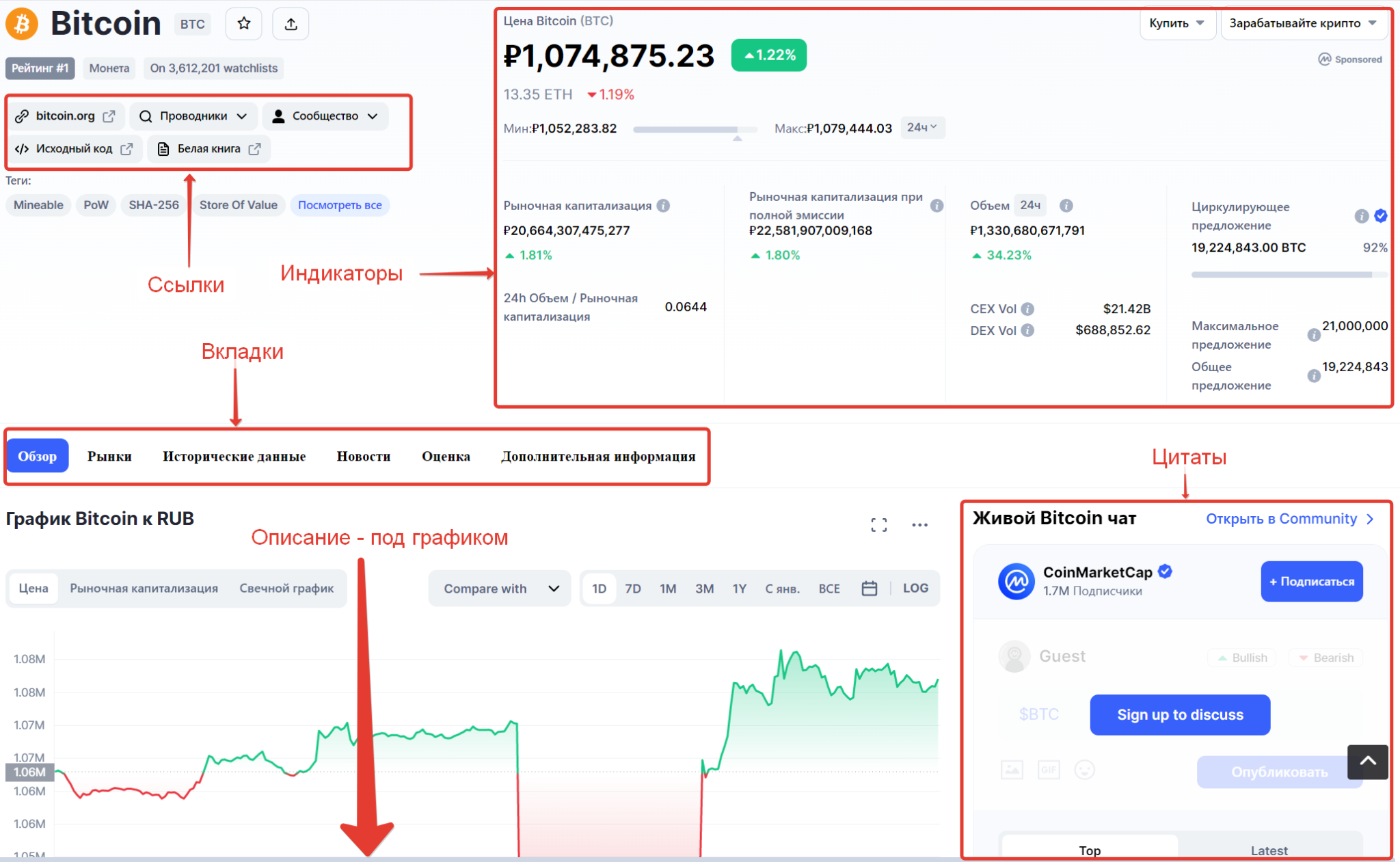Open the Compare with dropdown

(499, 588)
